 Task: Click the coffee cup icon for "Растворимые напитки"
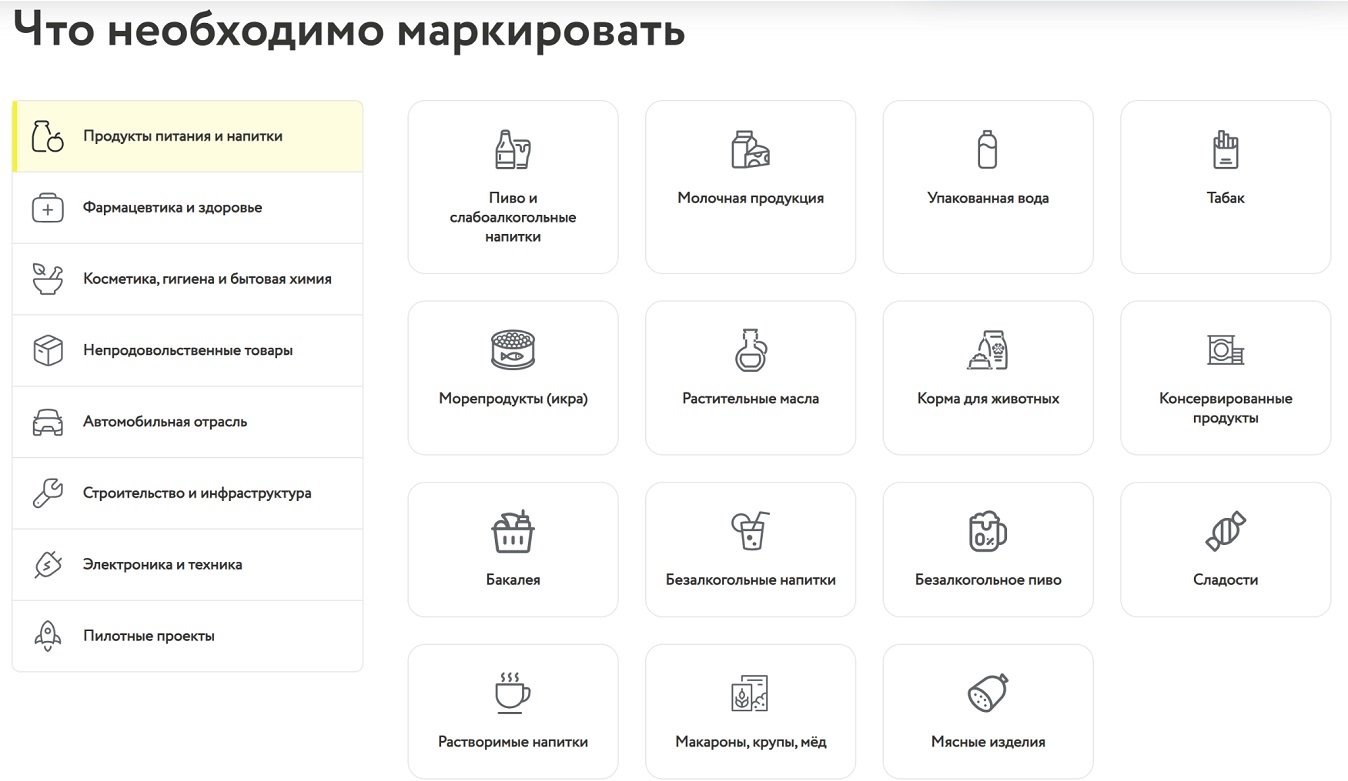coord(513,692)
